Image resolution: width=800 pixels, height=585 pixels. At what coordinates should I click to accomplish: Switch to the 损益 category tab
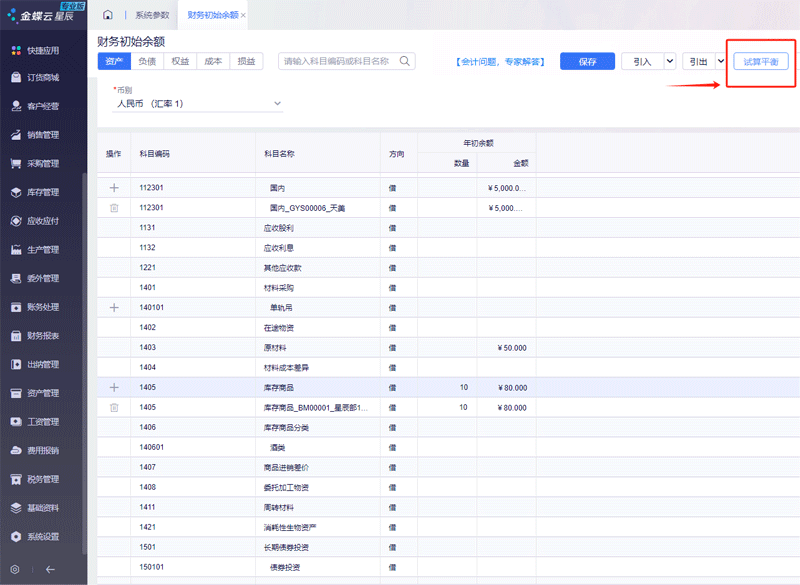[246, 61]
